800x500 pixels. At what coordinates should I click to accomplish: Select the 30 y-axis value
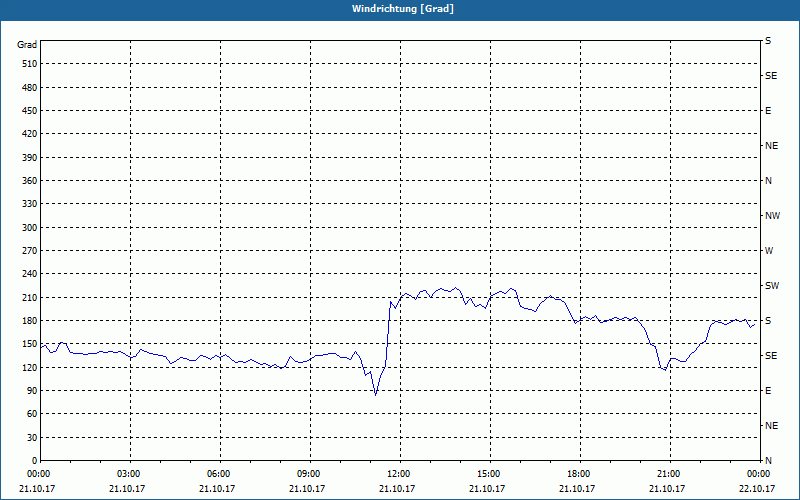(x=32, y=437)
